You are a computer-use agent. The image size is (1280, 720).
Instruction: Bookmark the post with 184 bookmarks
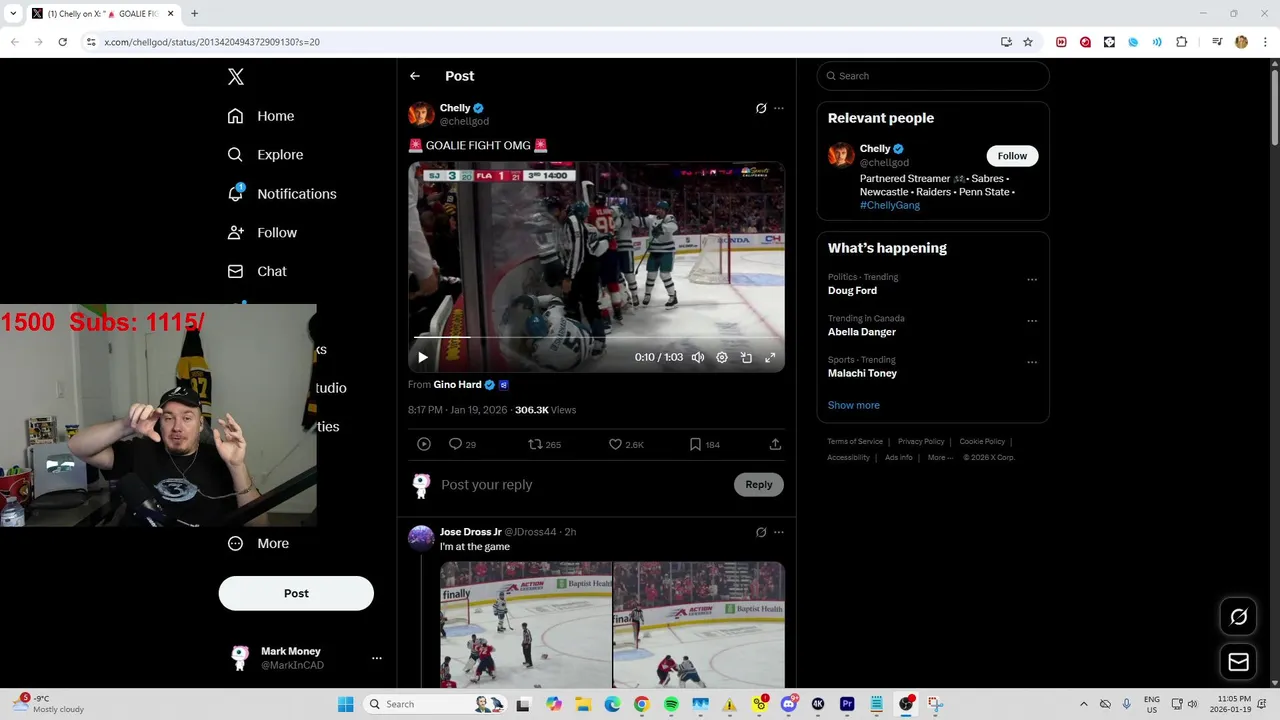pyautogui.click(x=705, y=444)
